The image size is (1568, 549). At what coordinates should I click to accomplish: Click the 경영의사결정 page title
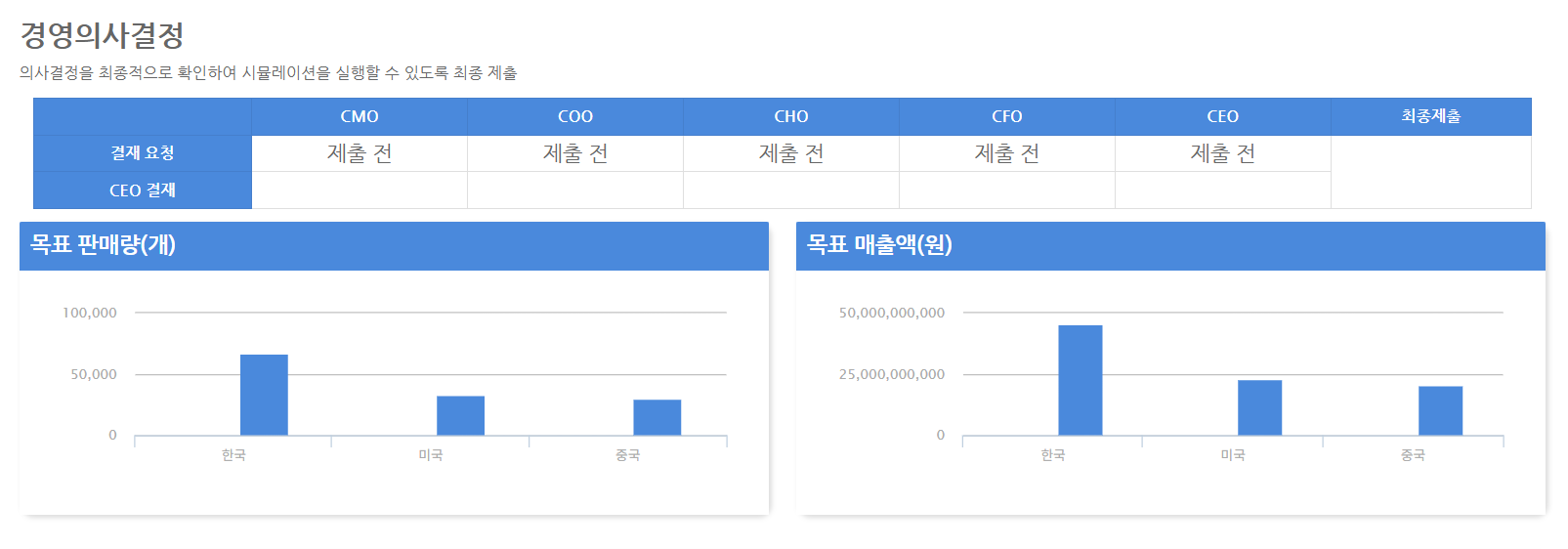103,36
